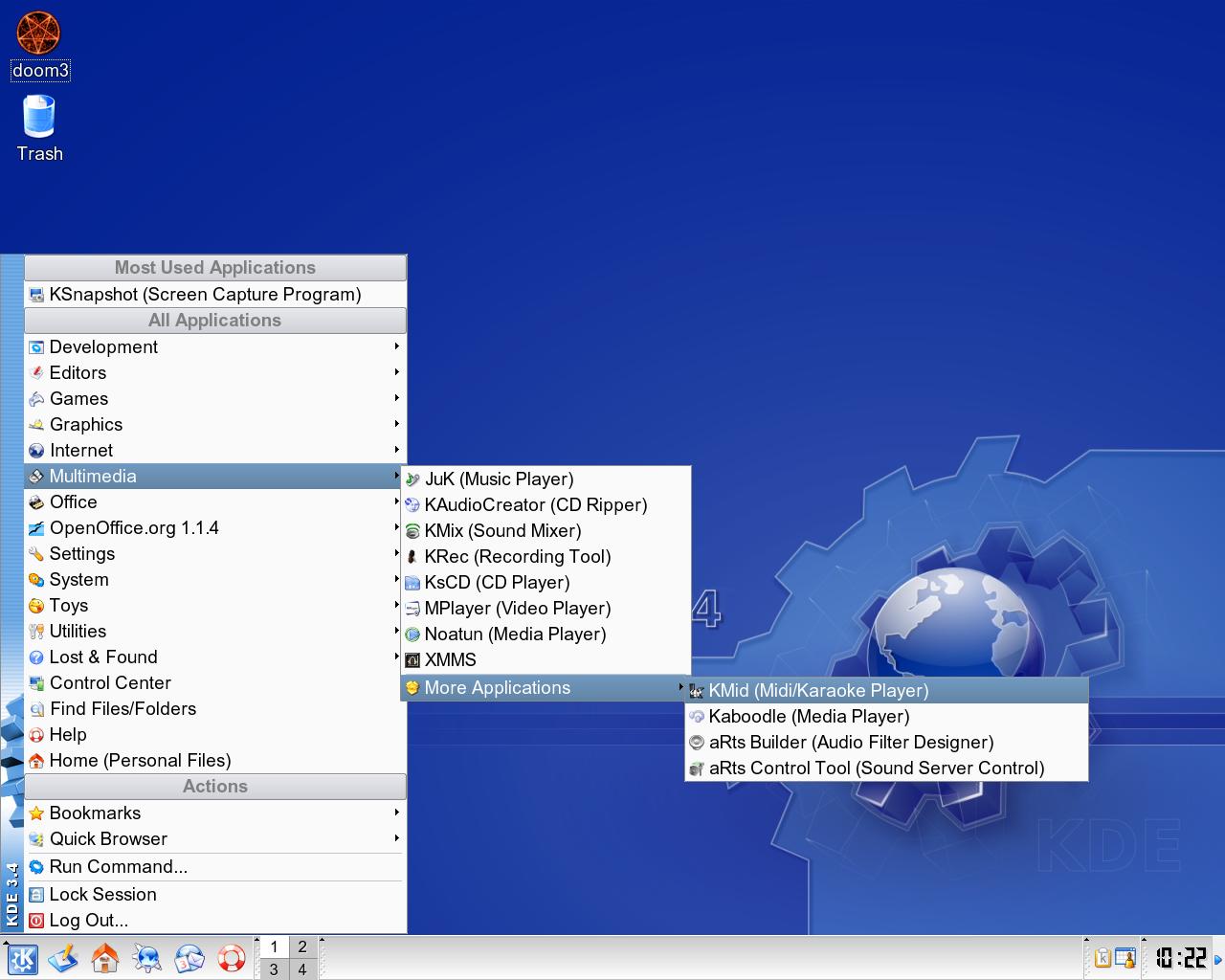Image resolution: width=1225 pixels, height=980 pixels.
Task: Click the KMid karaoke player icon
Action: pyautogui.click(x=697, y=691)
